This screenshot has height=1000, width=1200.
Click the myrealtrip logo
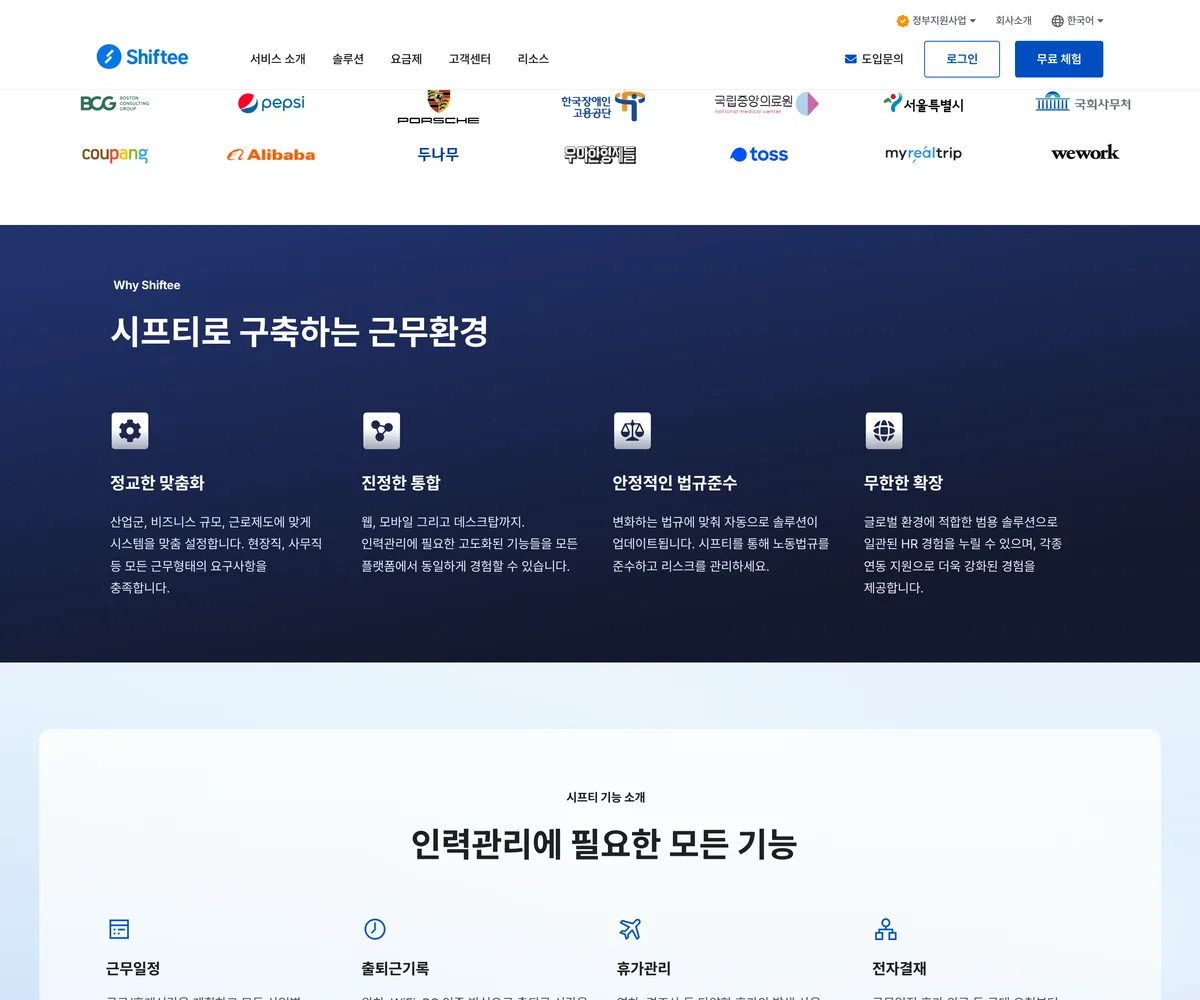coord(923,154)
